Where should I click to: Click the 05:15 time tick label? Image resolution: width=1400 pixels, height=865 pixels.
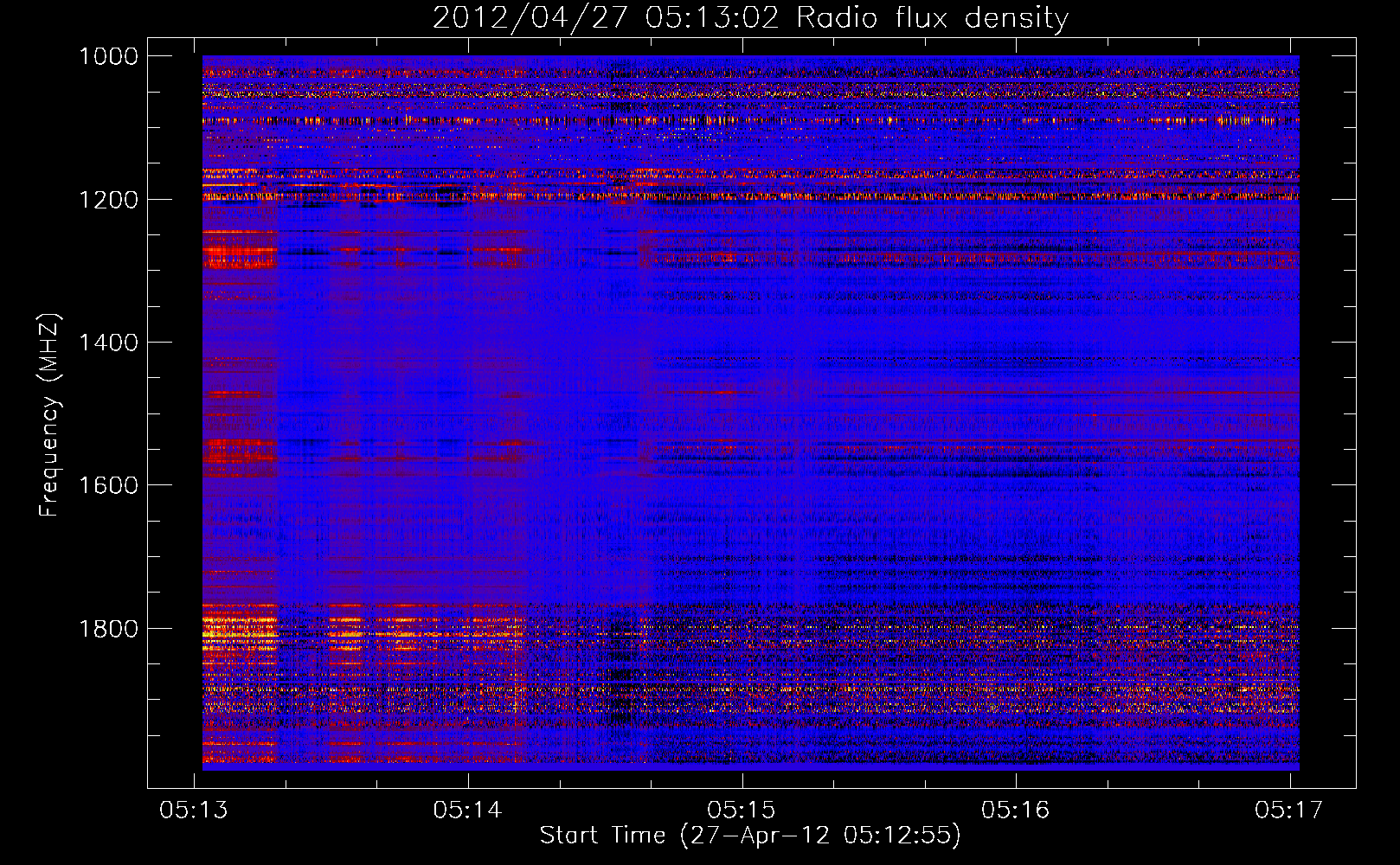pyautogui.click(x=742, y=810)
